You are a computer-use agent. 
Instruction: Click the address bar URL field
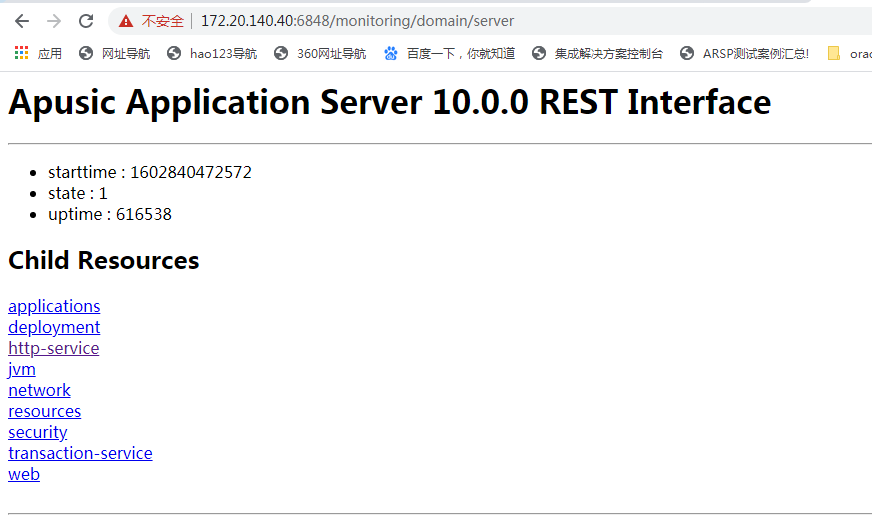click(x=450, y=21)
